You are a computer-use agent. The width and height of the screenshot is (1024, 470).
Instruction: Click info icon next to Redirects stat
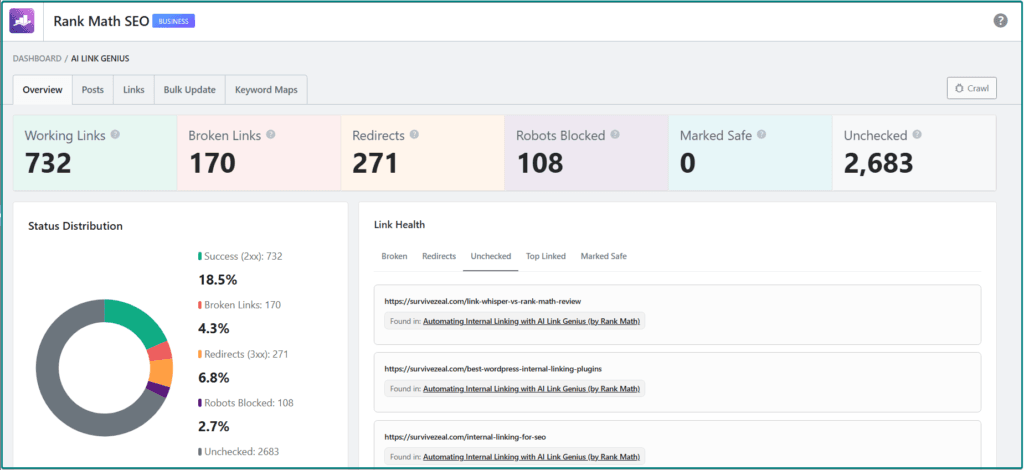414,134
